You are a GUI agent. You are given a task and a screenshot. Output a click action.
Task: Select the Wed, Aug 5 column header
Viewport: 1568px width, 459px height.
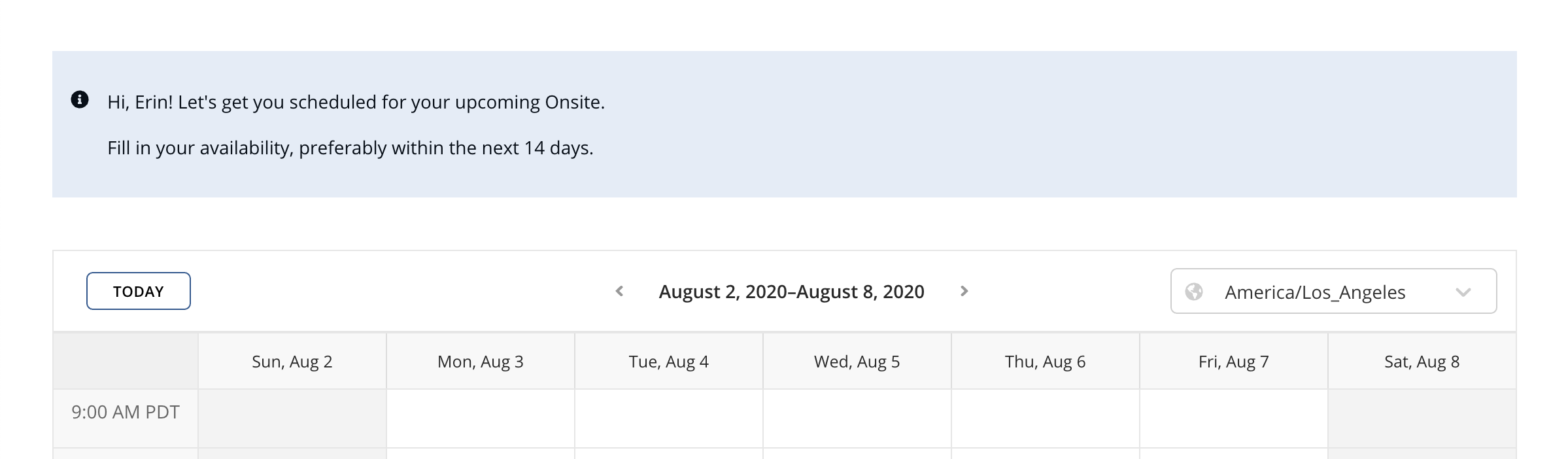[857, 362]
